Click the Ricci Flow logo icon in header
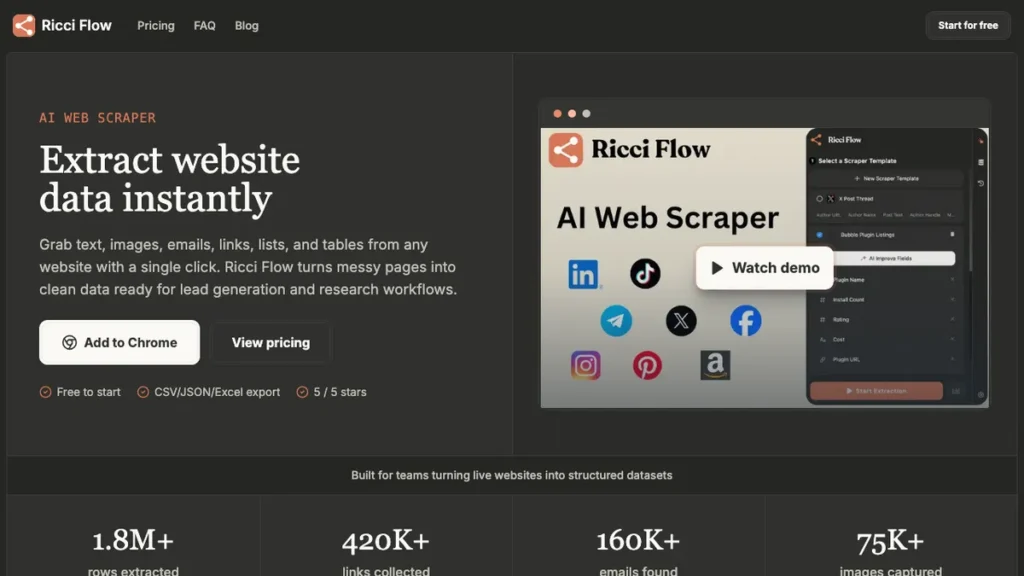The image size is (1024, 576). point(24,25)
